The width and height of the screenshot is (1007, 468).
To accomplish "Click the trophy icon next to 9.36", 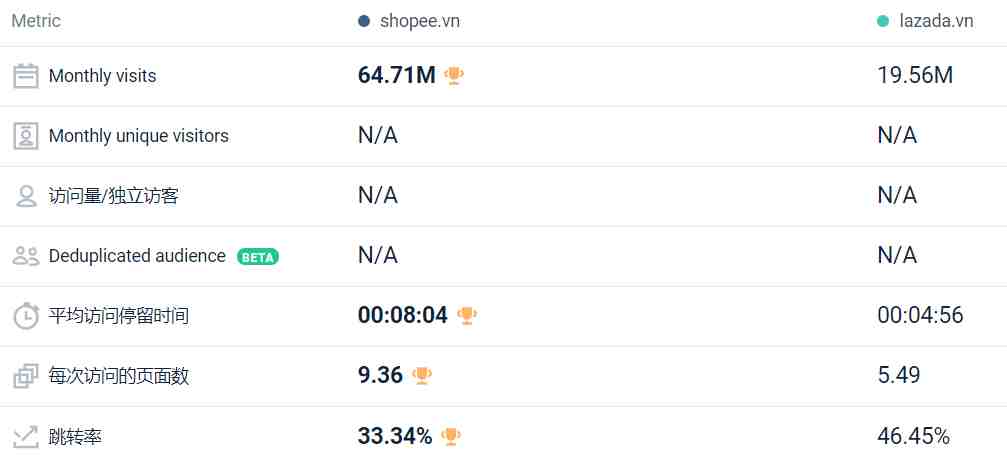I will pyautogui.click(x=422, y=376).
